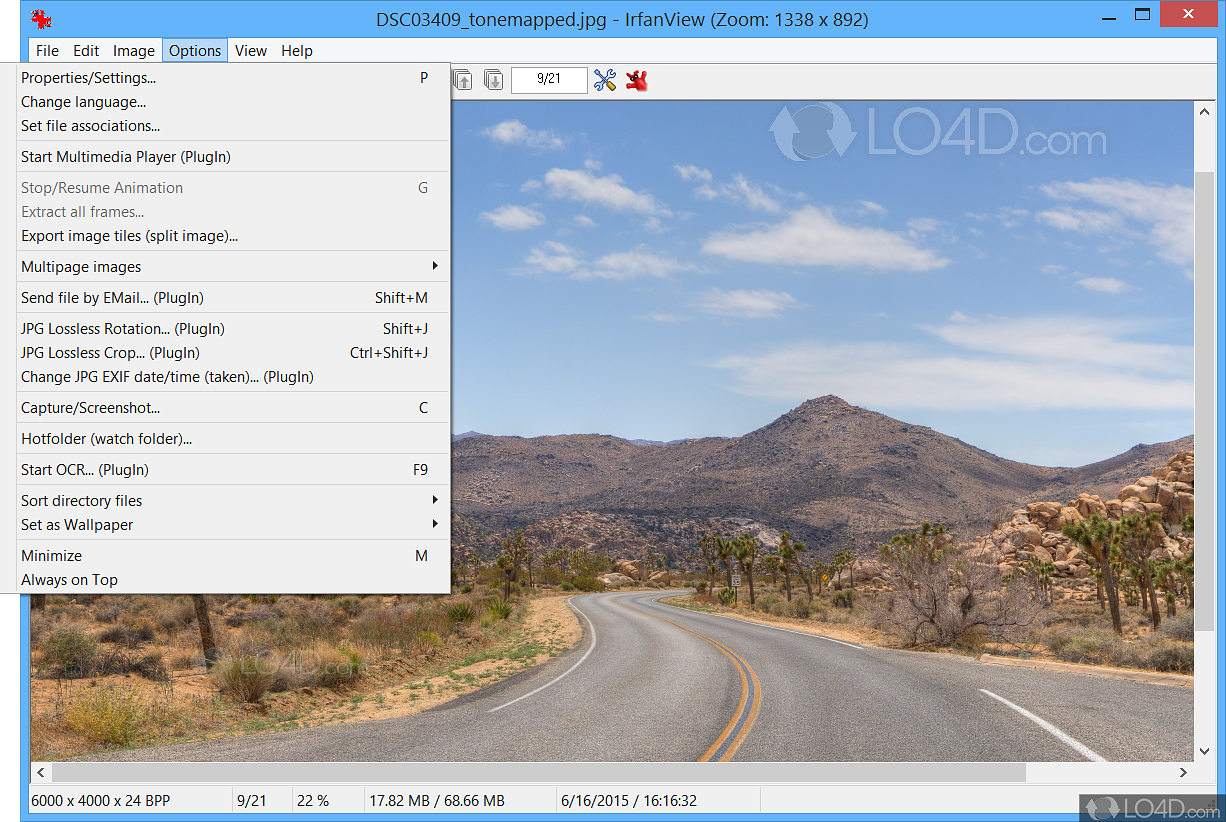Expand the Multipage images submenu

pyautogui.click(x=233, y=267)
